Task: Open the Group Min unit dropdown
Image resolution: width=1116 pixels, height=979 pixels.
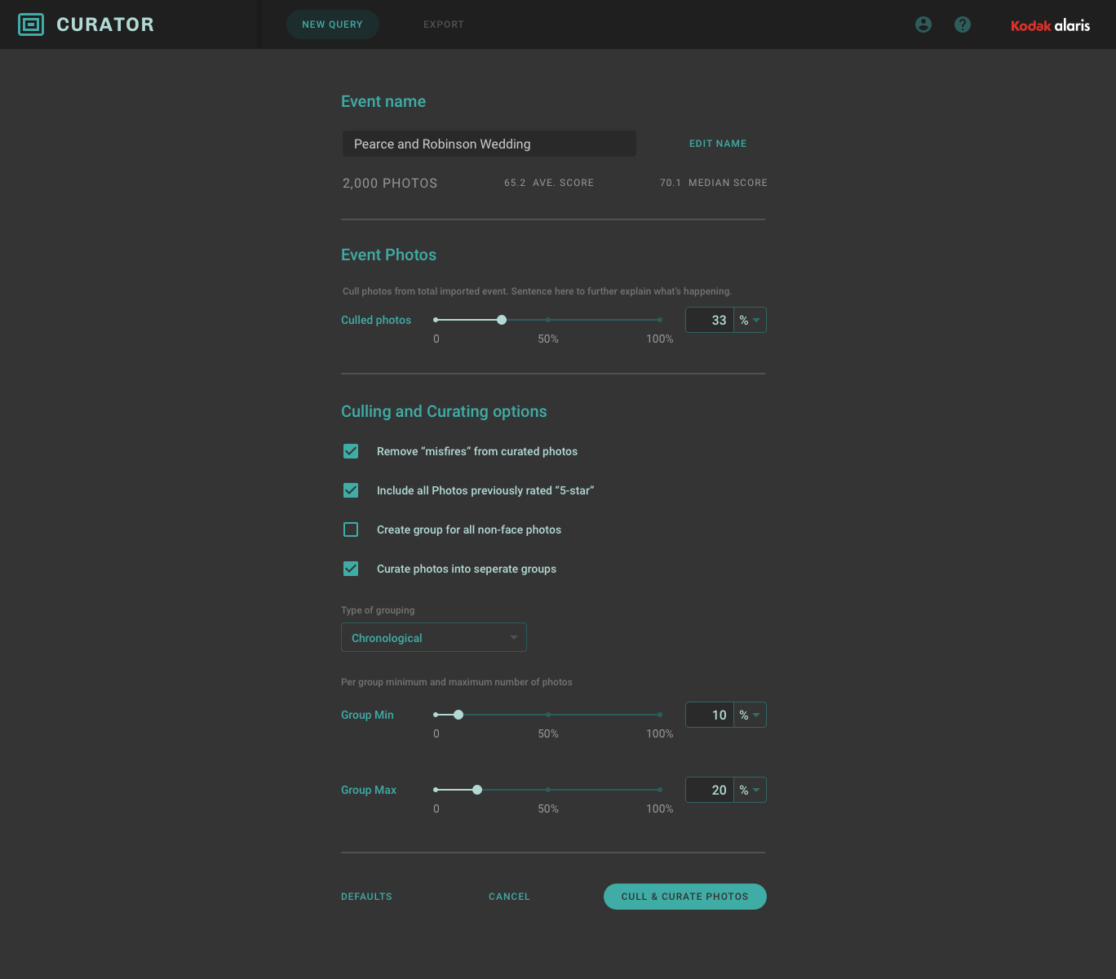Action: click(750, 715)
